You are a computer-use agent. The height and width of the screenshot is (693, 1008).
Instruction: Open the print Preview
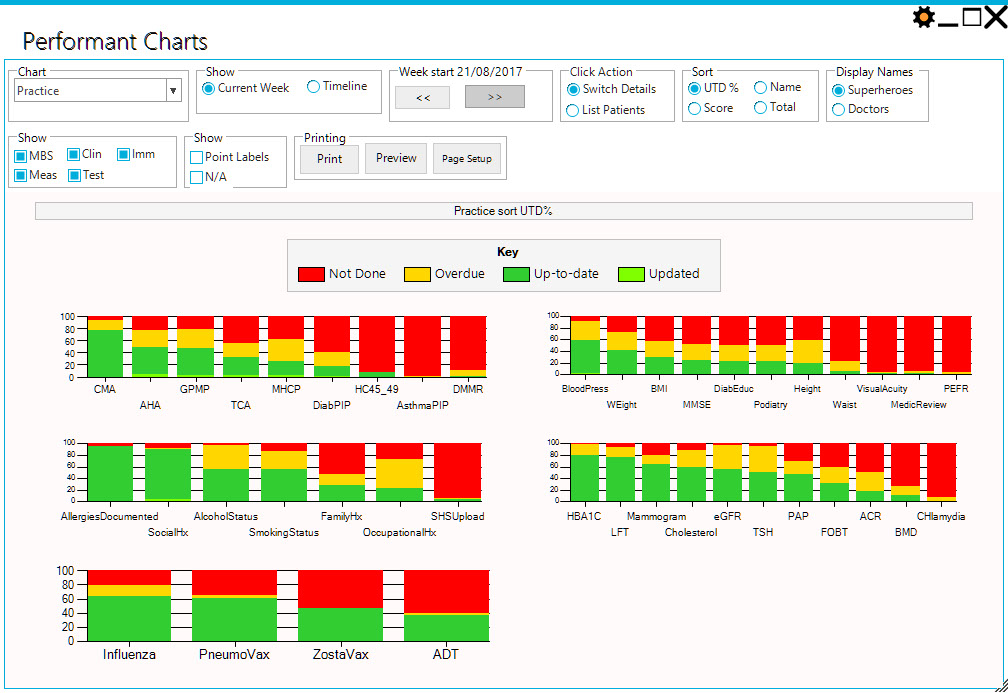tap(396, 158)
